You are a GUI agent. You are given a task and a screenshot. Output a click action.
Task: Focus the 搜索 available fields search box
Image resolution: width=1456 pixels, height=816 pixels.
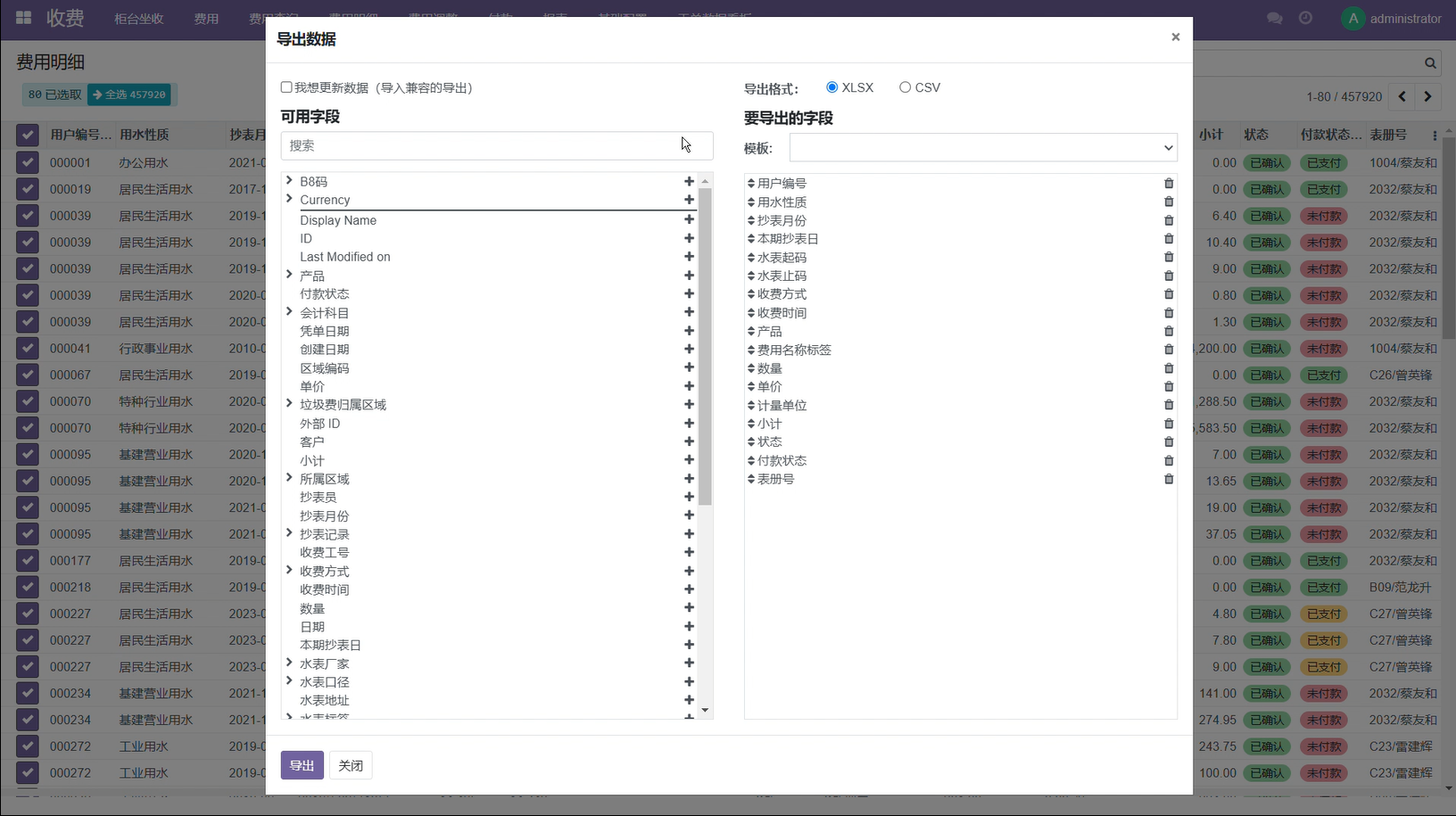tap(497, 145)
